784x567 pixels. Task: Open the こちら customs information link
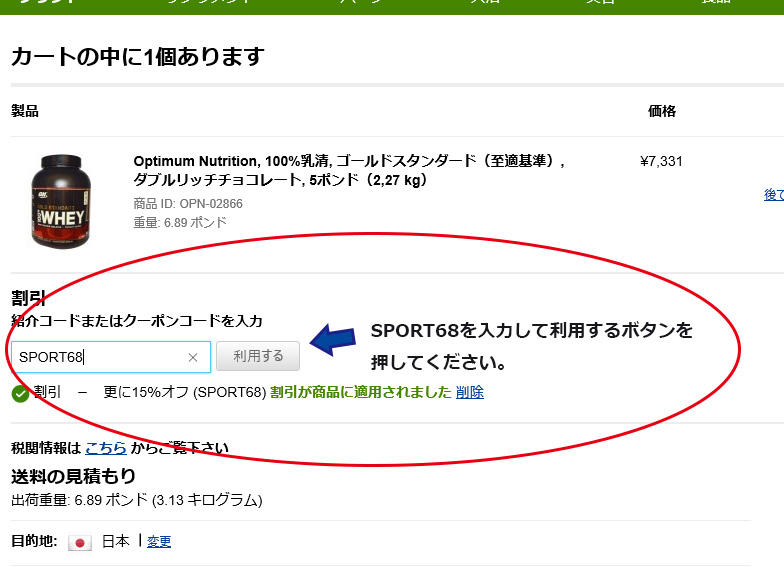(106, 448)
